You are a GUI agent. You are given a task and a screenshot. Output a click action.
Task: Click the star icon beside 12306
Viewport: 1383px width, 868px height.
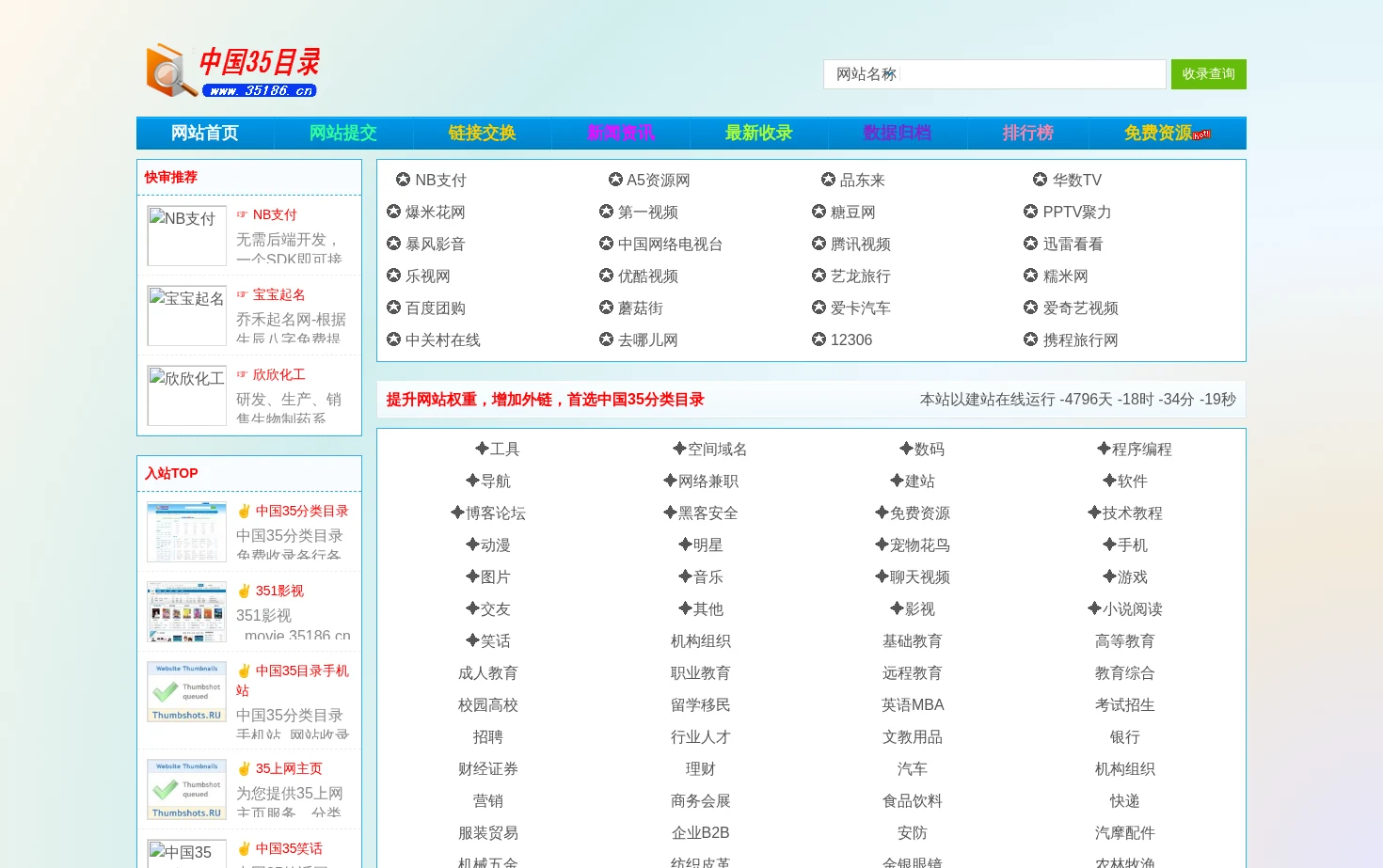819,339
